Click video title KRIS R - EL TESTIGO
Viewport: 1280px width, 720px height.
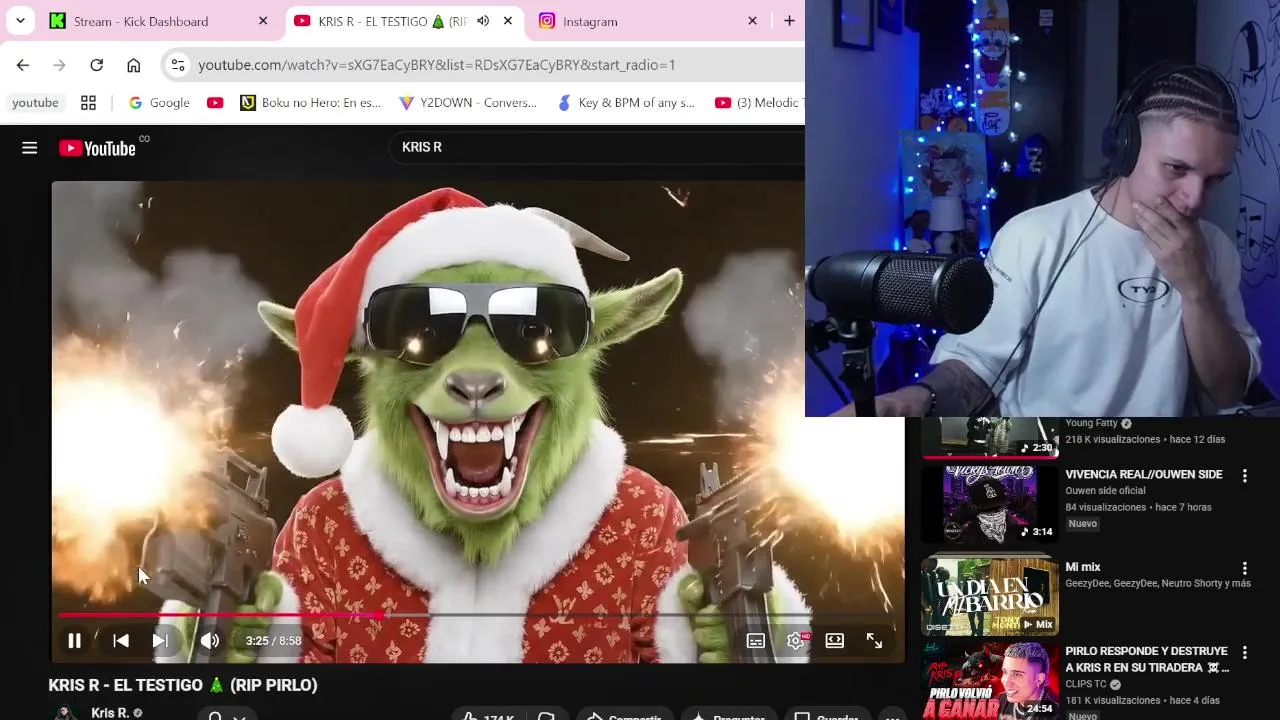183,686
